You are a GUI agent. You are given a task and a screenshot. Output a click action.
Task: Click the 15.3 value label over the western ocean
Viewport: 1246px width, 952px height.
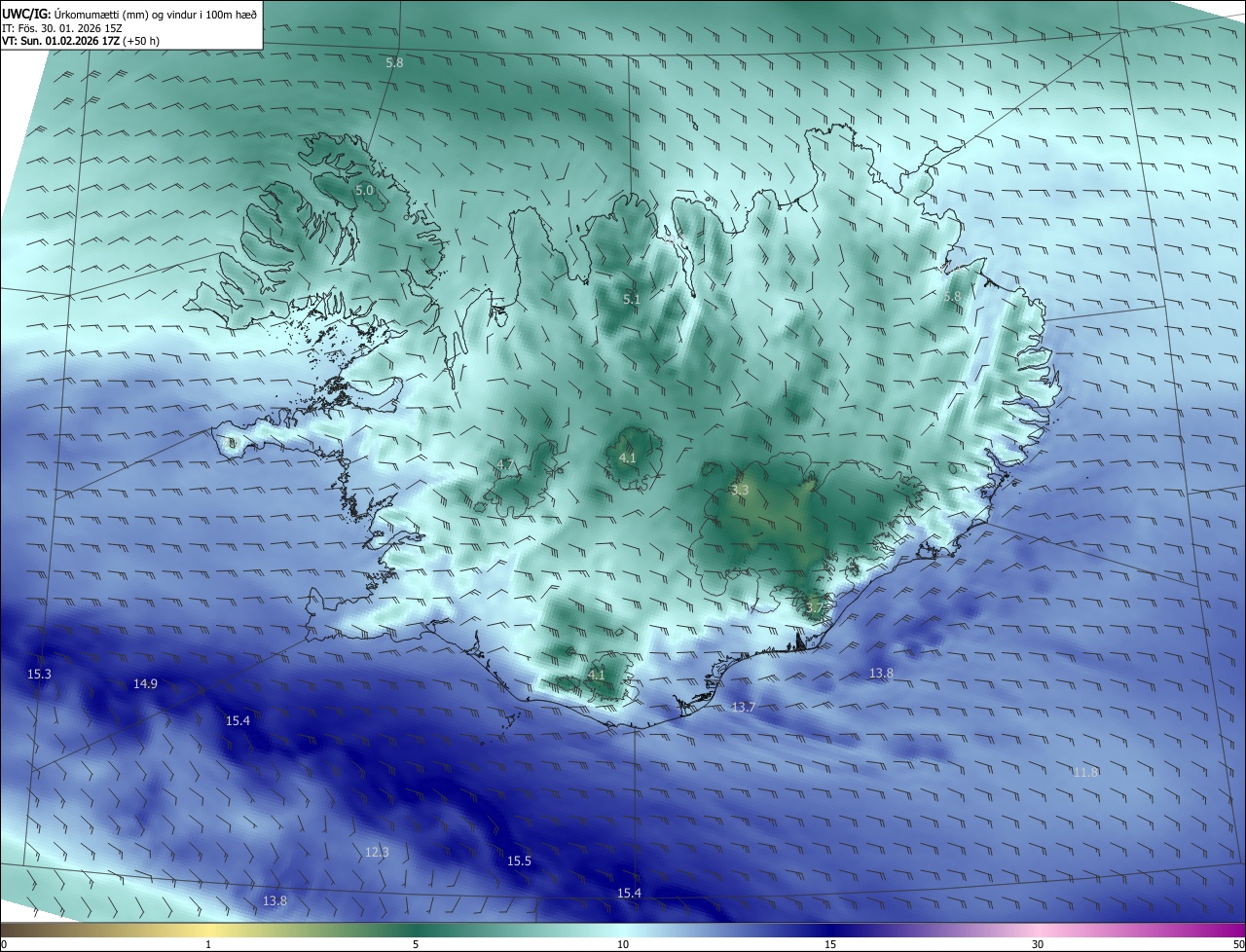tap(39, 674)
